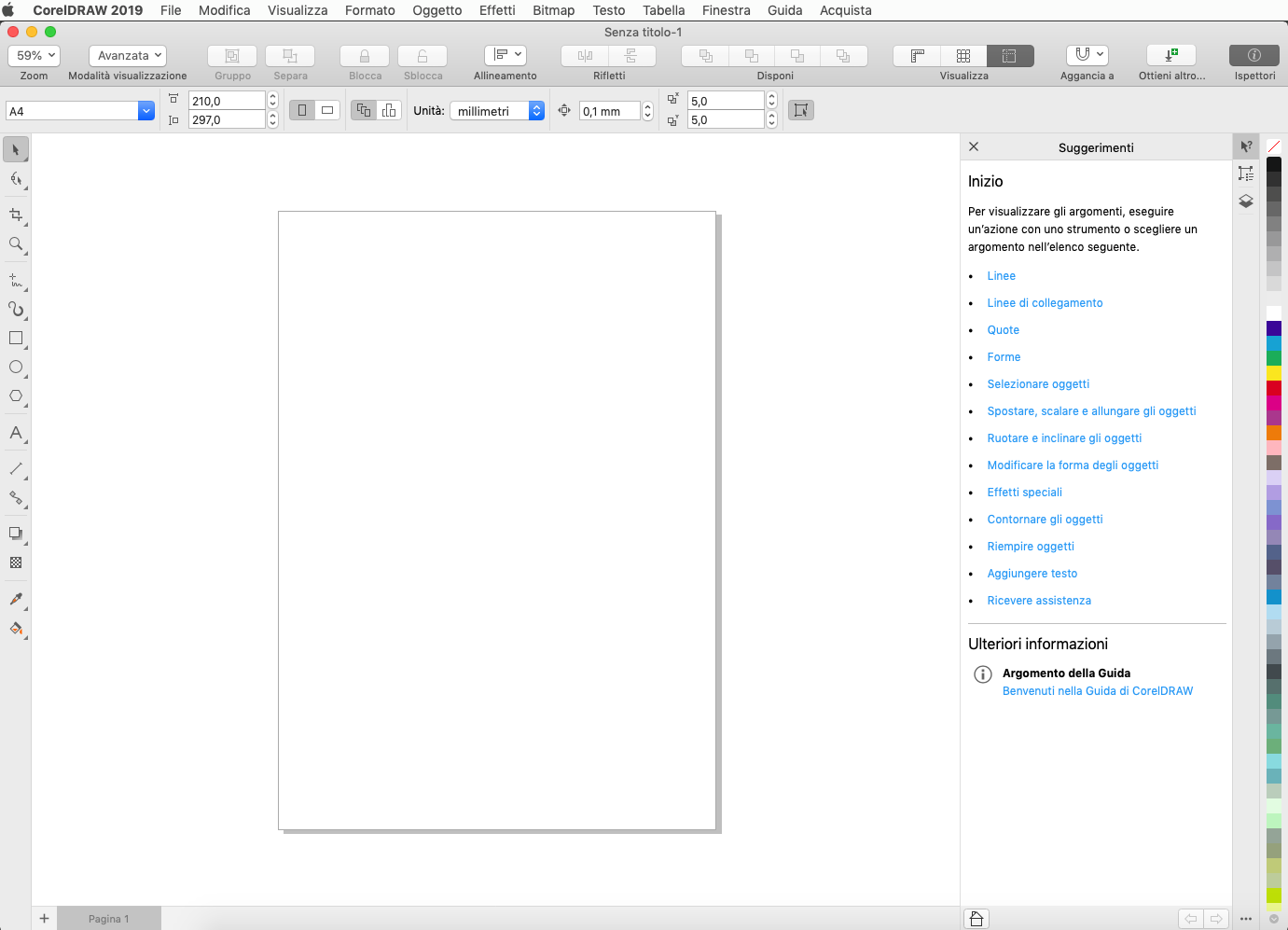1288x930 pixels.
Task: Open the Effetti menu
Action: 497,10
